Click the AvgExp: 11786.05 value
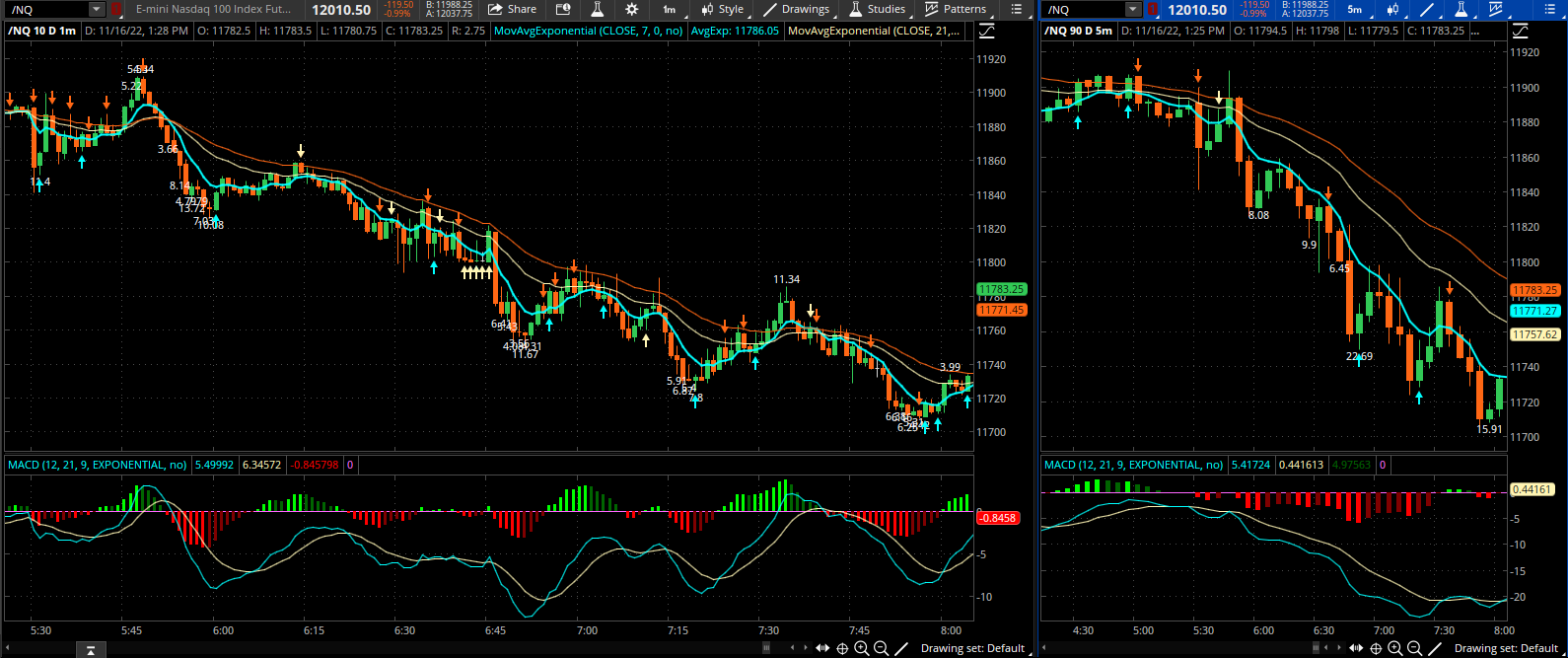The height and width of the screenshot is (658, 1568). [735, 31]
